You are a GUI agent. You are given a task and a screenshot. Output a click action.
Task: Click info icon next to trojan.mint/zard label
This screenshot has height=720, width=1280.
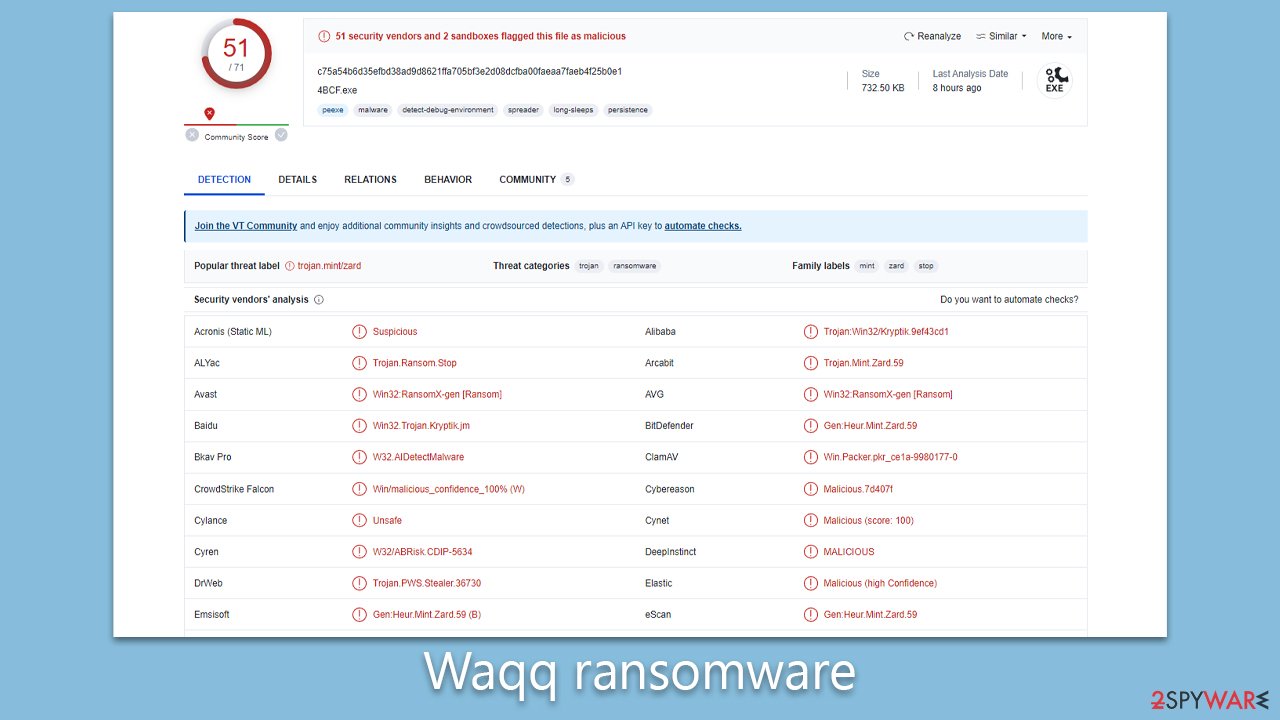click(x=289, y=266)
